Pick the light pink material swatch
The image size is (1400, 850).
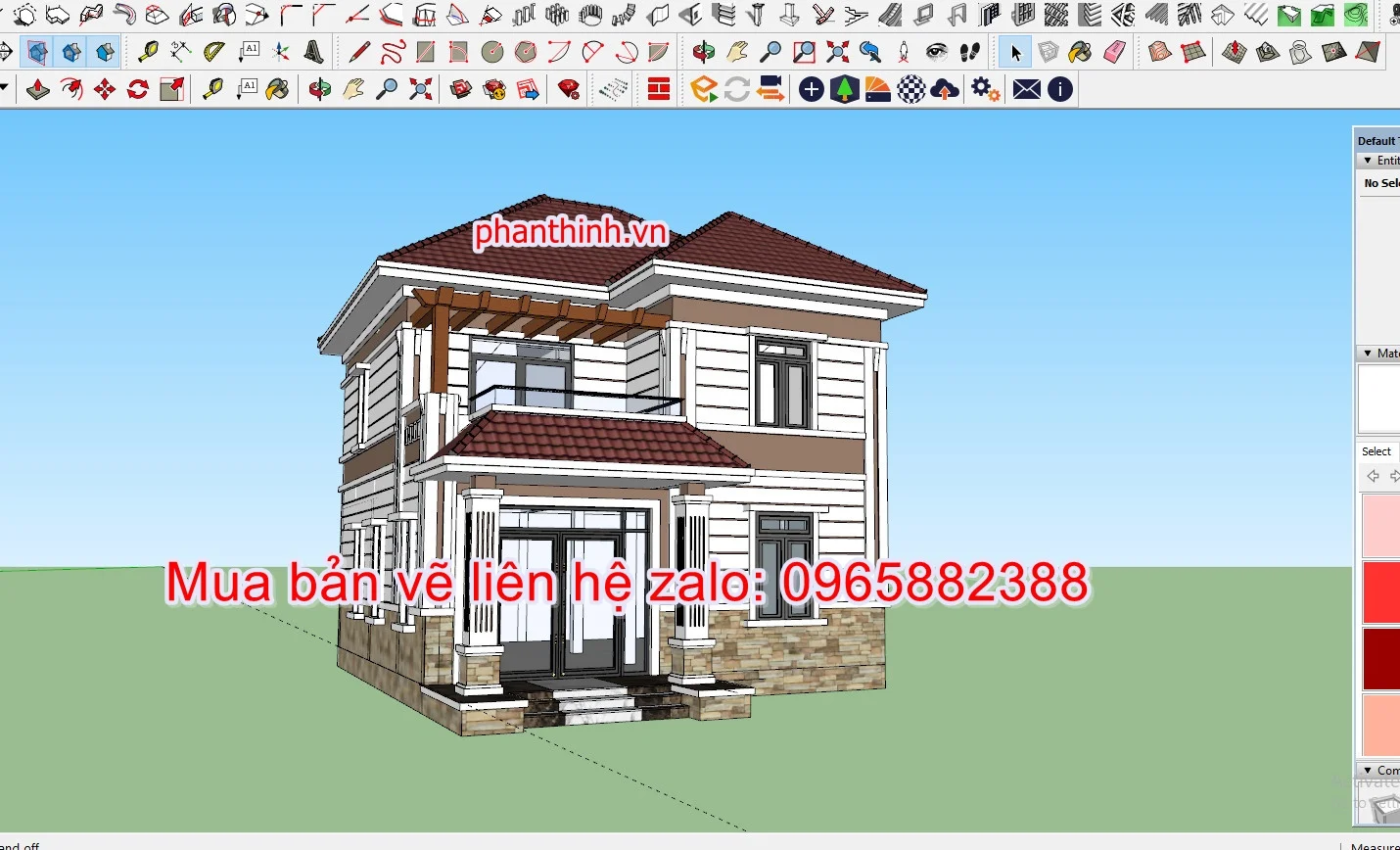click(x=1380, y=526)
